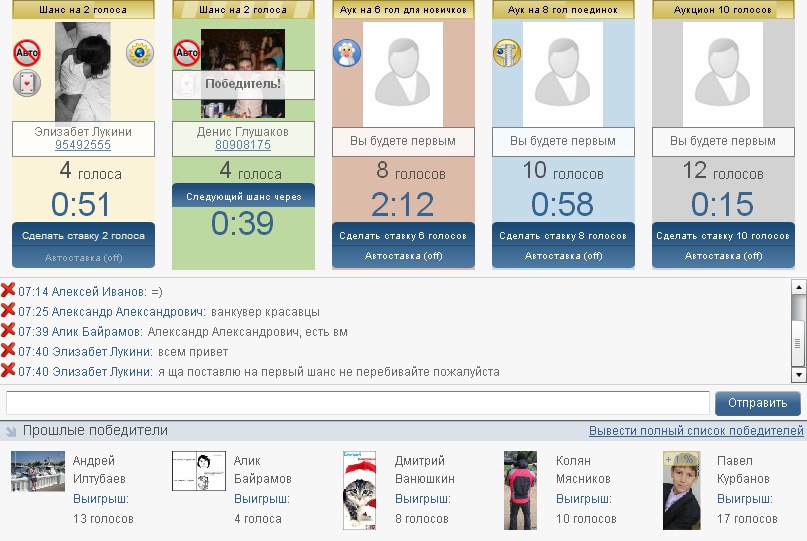Click the newbie baby icon on the 6-голосов auction

[347, 53]
